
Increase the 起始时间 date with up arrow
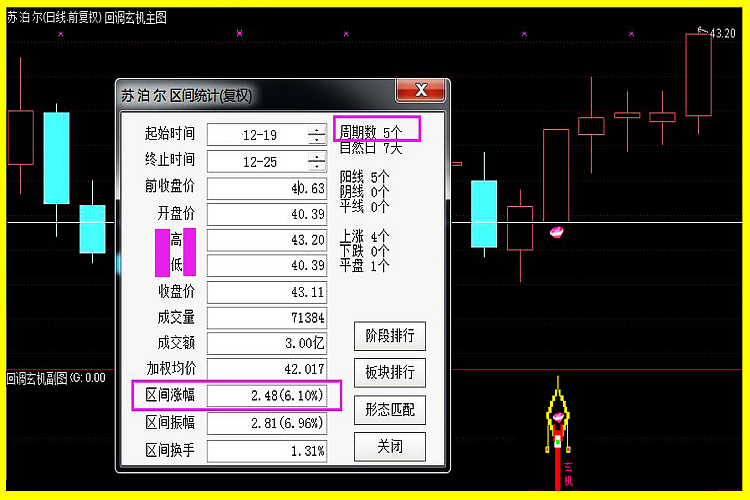pos(317,130)
